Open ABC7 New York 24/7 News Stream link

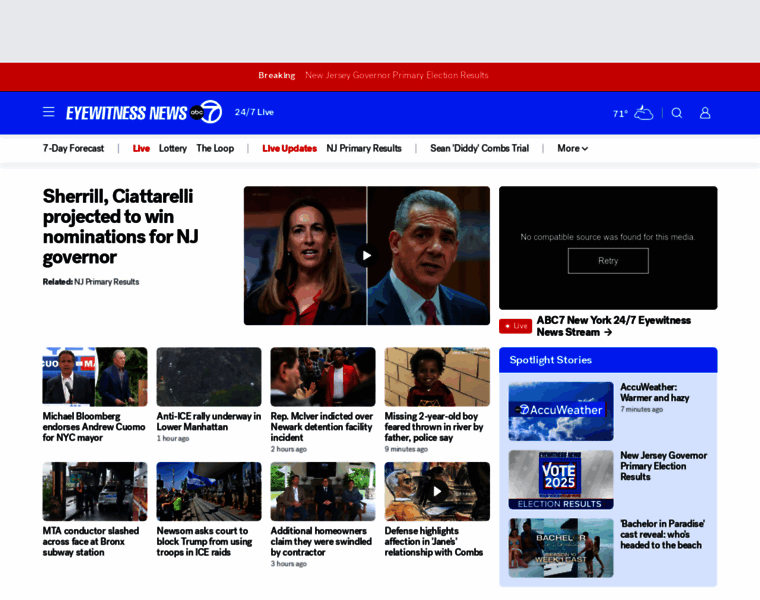pos(614,326)
